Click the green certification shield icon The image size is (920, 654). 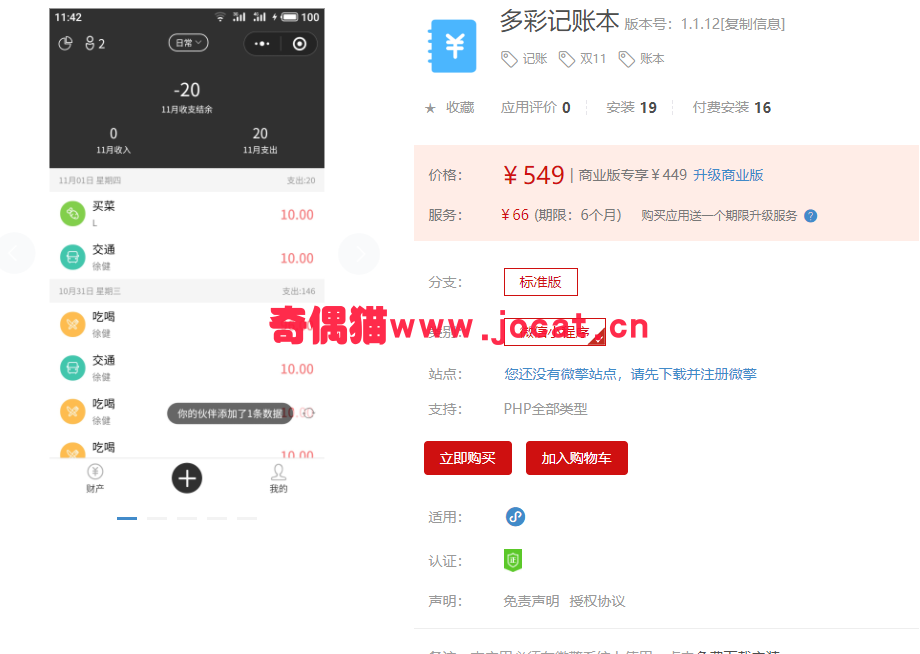pyautogui.click(x=513, y=560)
